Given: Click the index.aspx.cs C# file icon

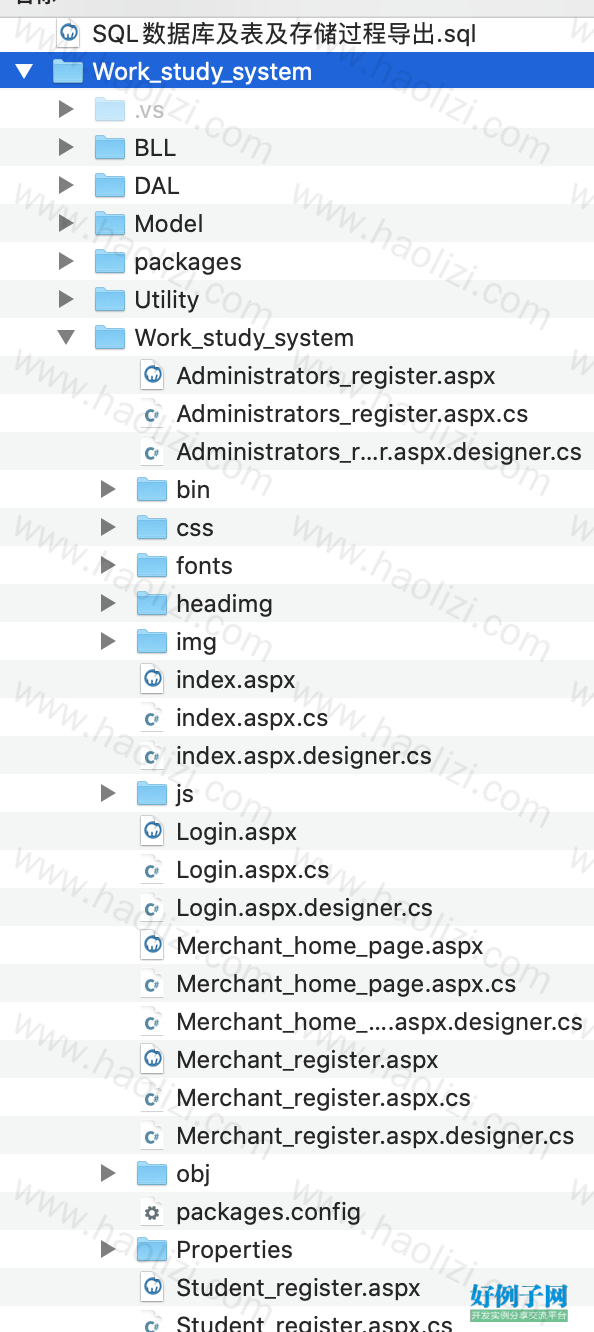Looking at the screenshot, I should [152, 718].
